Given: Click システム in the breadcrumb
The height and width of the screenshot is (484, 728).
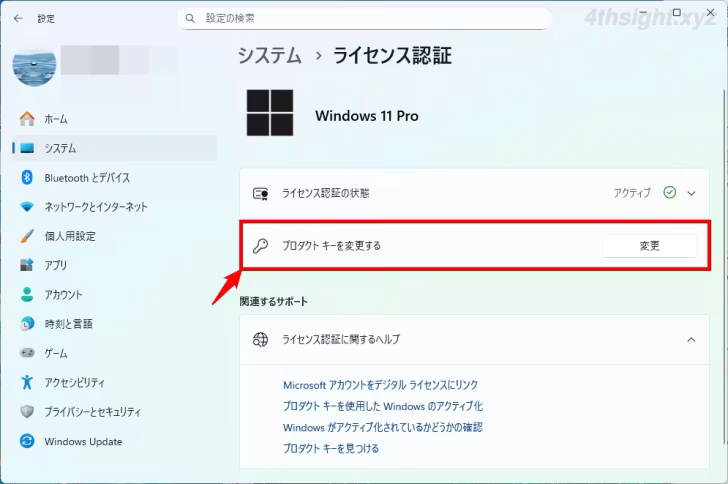Looking at the screenshot, I should [270, 56].
